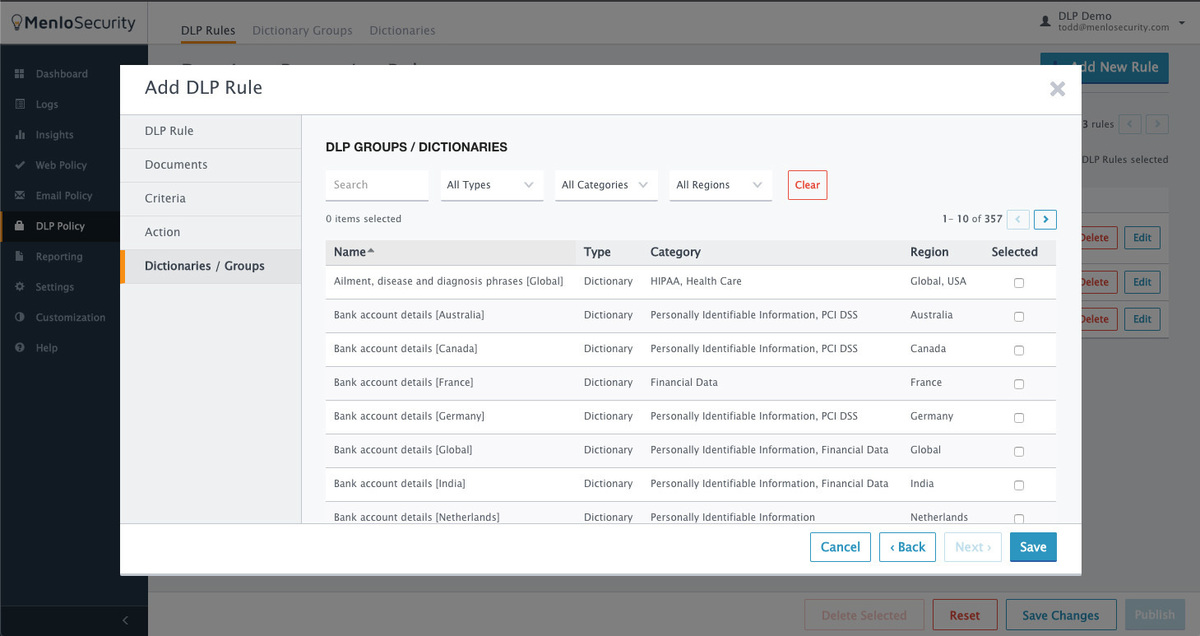Check Bank account details [Australia]
The width and height of the screenshot is (1200, 636).
(1019, 317)
